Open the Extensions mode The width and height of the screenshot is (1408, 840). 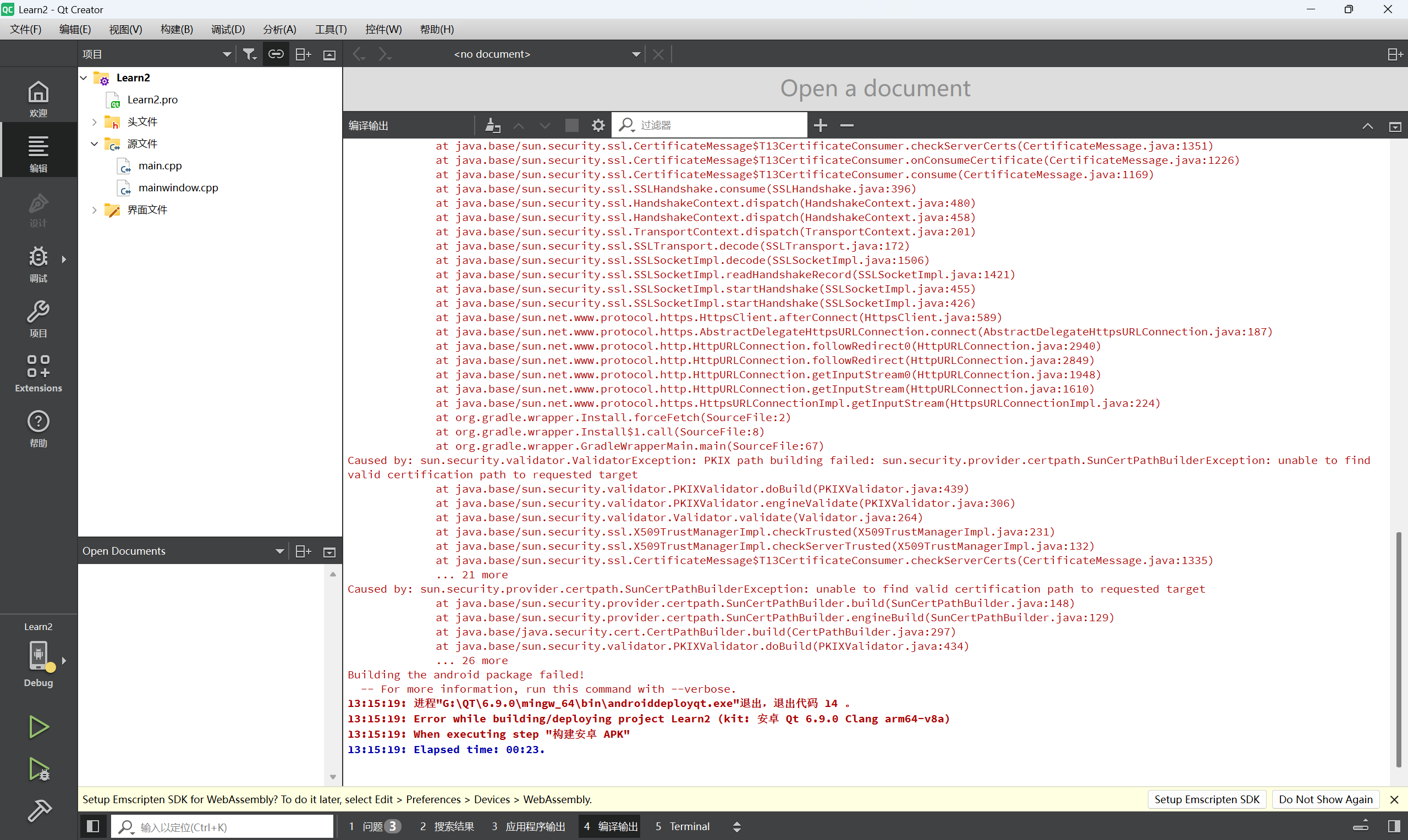[38, 373]
